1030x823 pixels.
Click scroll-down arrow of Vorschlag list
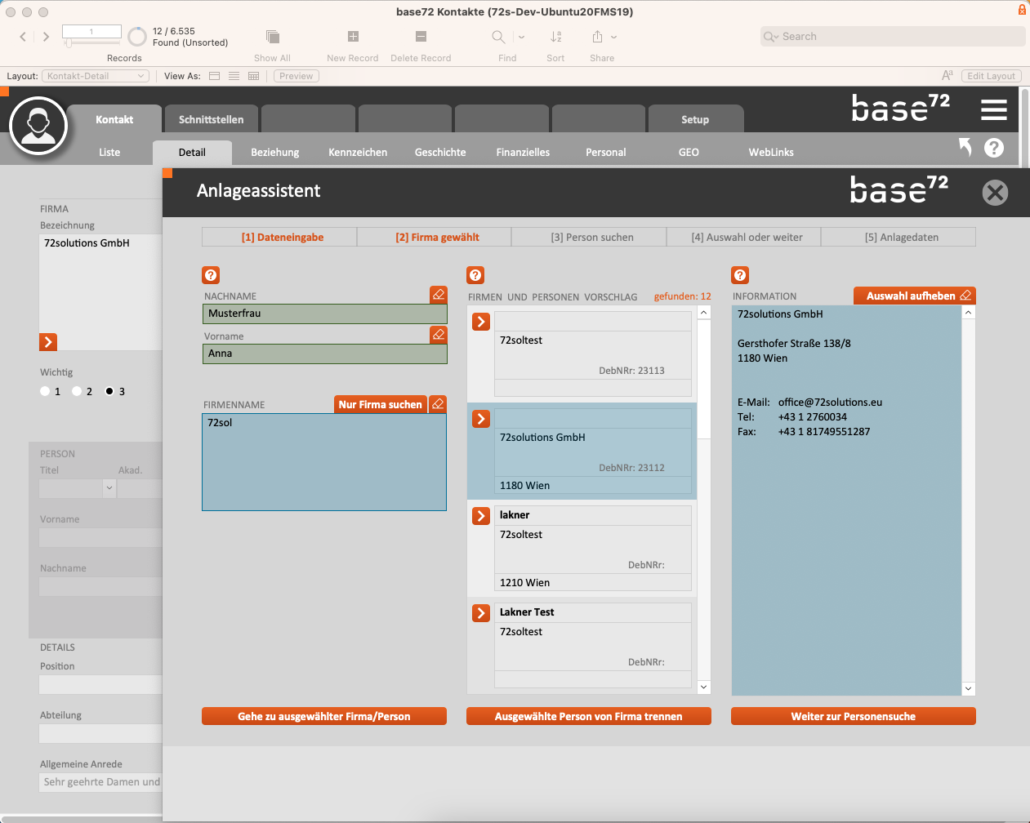click(x=704, y=687)
